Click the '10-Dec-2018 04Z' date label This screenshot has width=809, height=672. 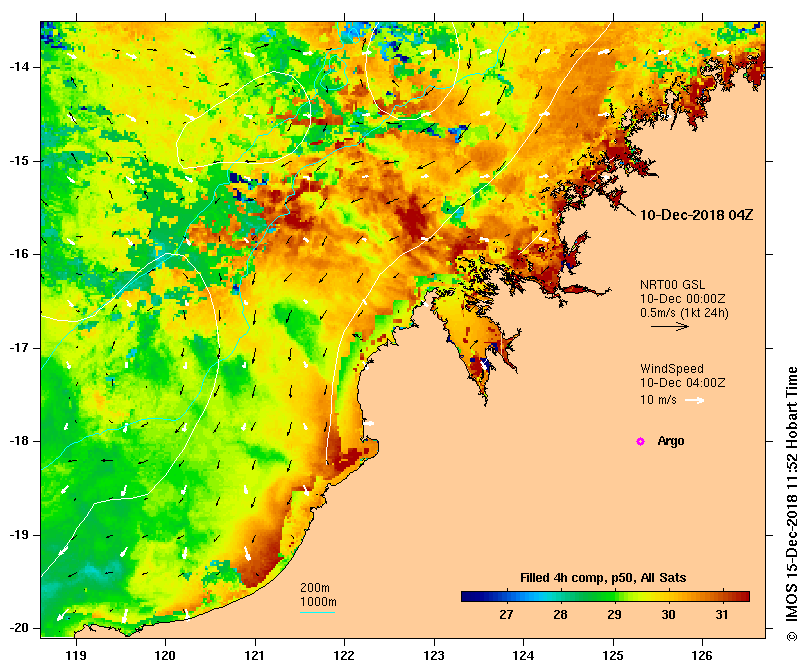[697, 215]
